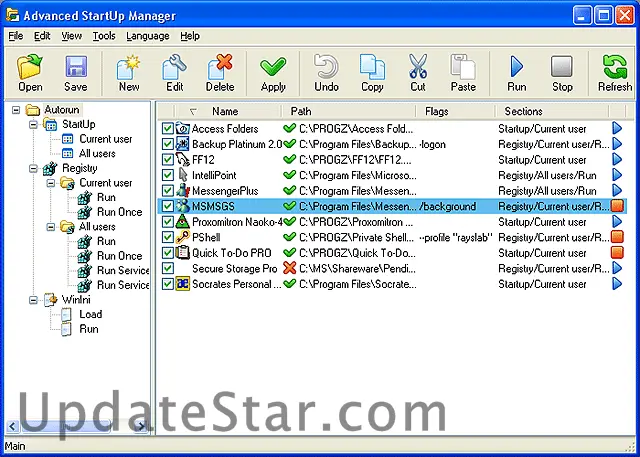
Task: Click stop square for PShell row
Action: point(617,237)
